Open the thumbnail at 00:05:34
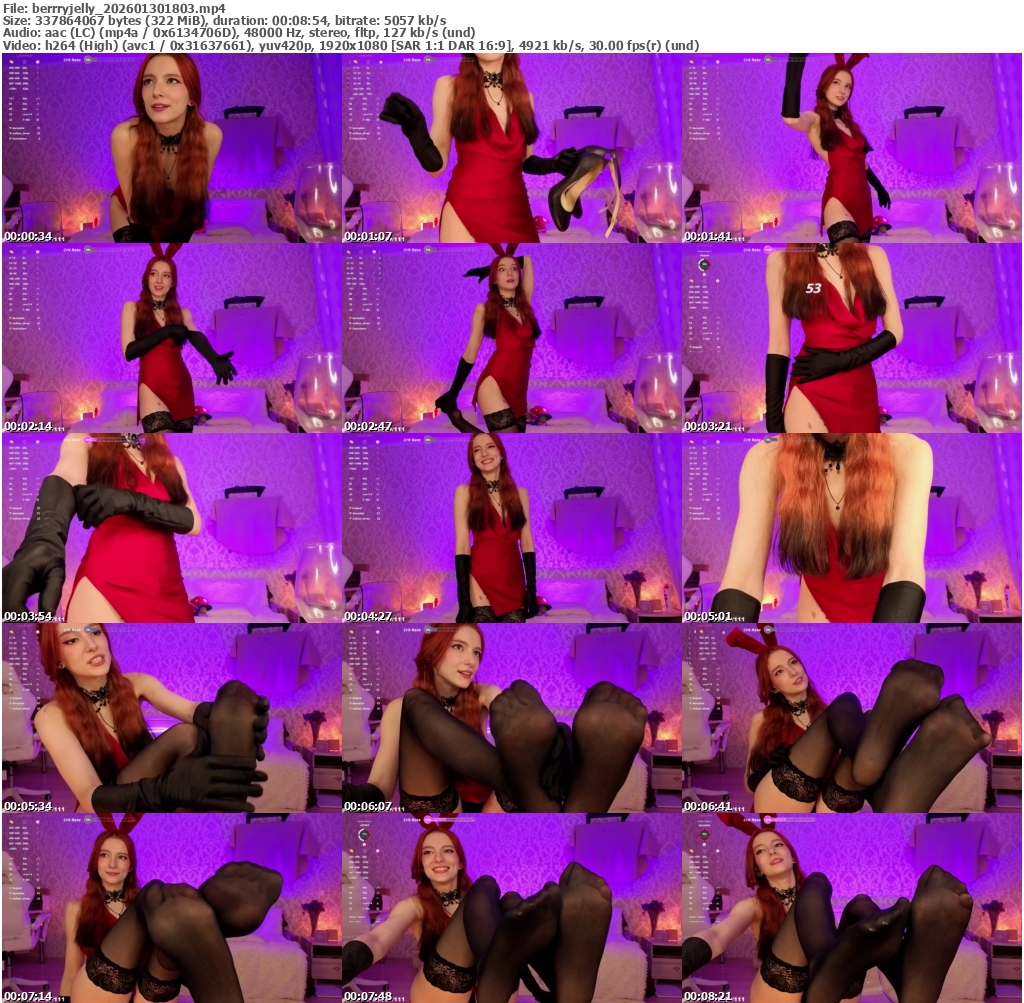 171,718
